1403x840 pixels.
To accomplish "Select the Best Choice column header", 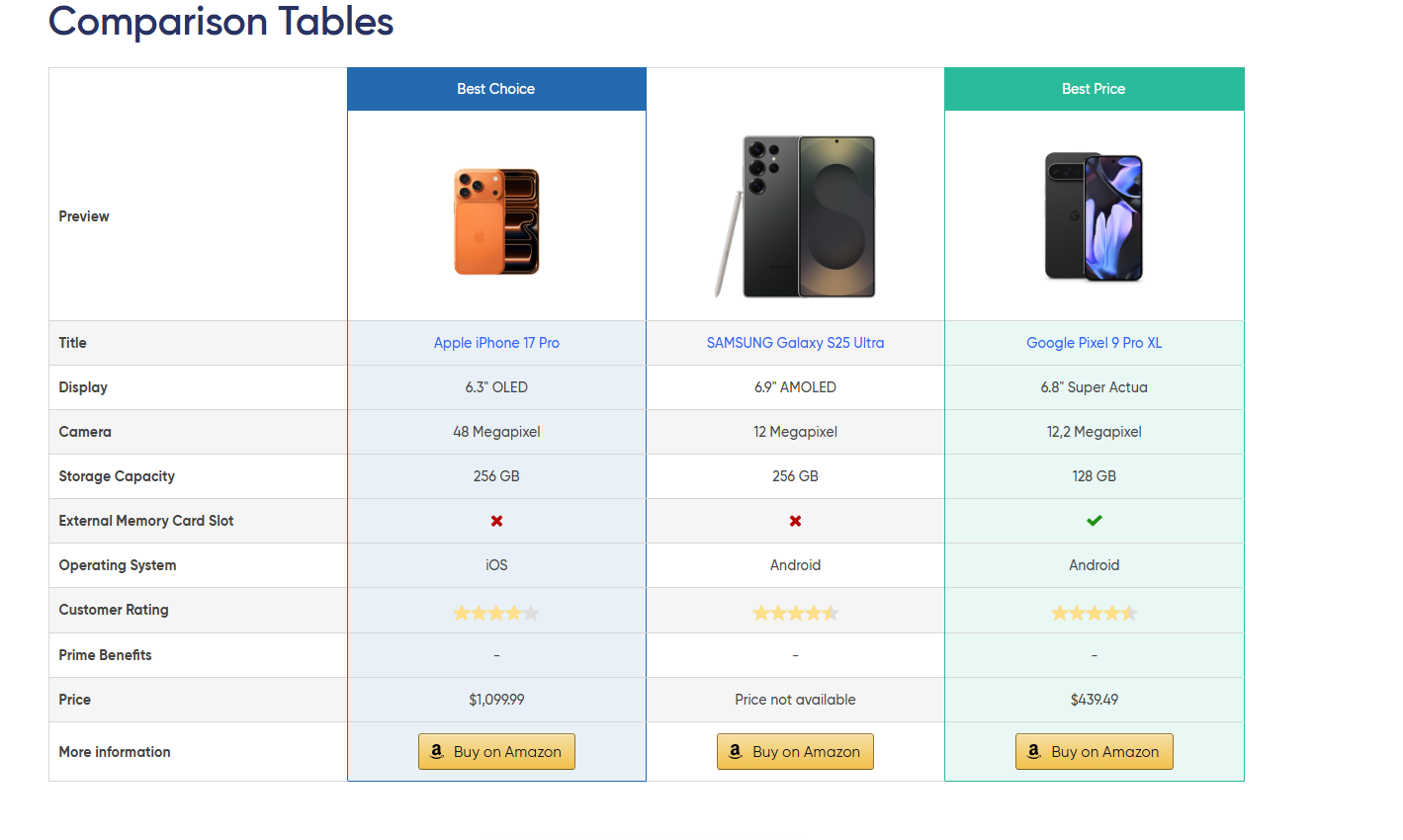I will click(496, 89).
